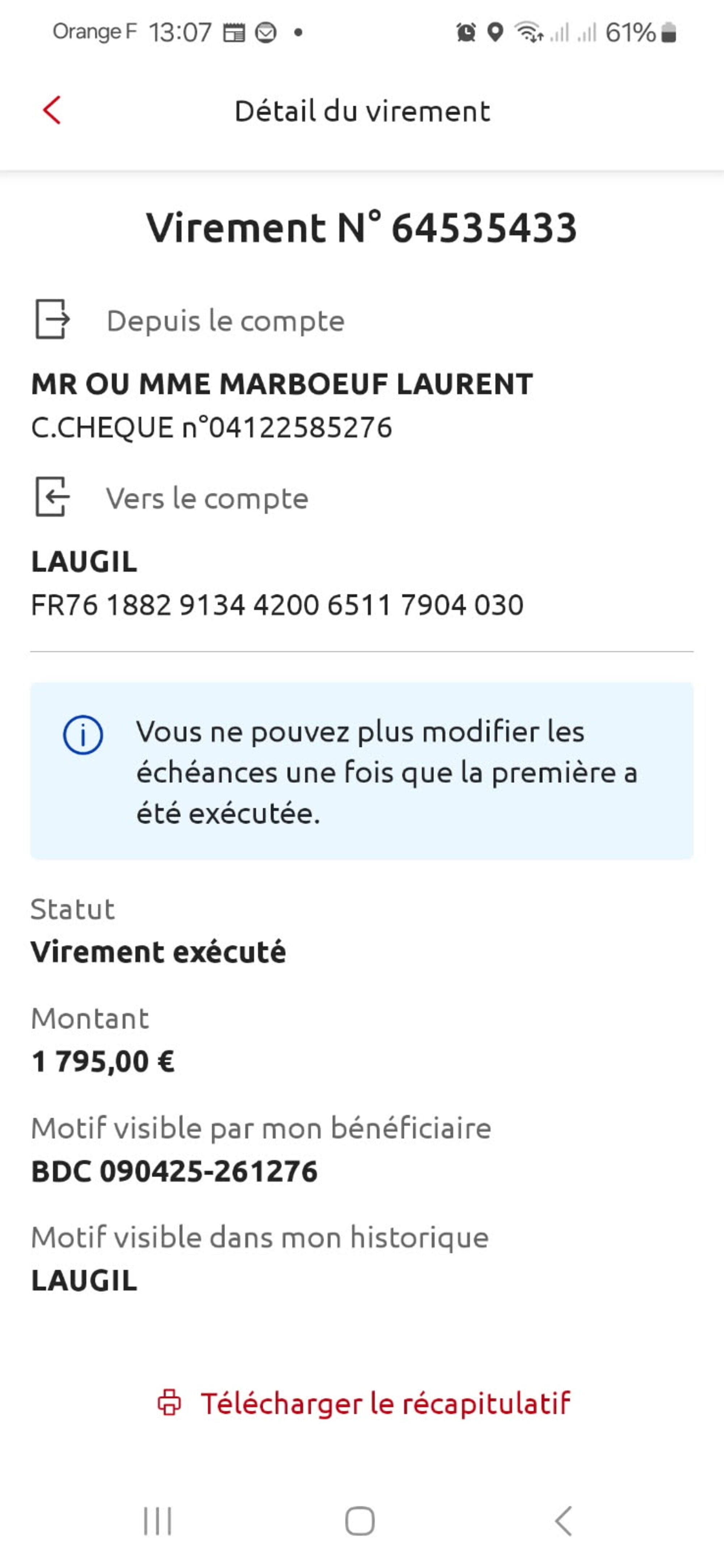The image size is (724, 1568).
Task: Tap the battery indicator in status bar
Action: [669, 32]
